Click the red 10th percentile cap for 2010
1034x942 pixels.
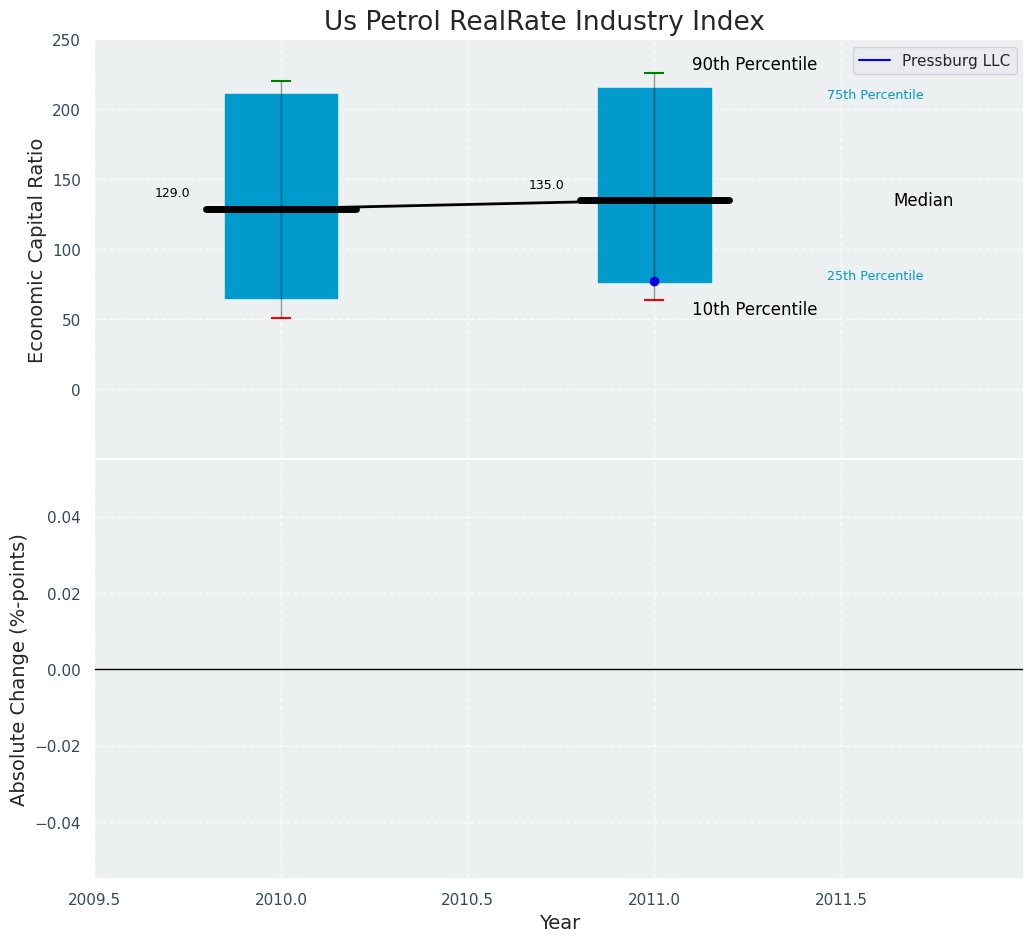tap(281, 318)
